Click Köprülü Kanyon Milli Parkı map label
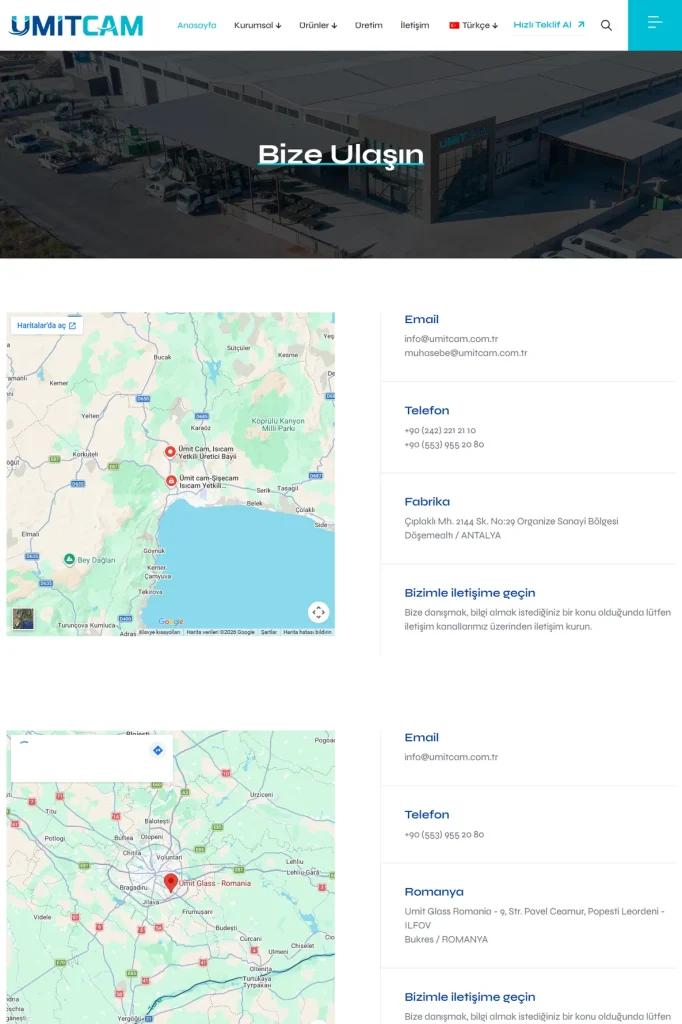Screen dimensions: 682x1024 (278, 424)
